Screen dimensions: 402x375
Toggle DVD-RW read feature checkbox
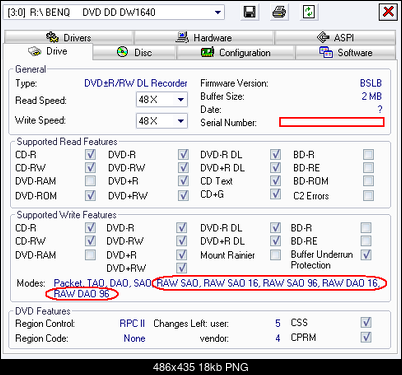click(x=183, y=167)
